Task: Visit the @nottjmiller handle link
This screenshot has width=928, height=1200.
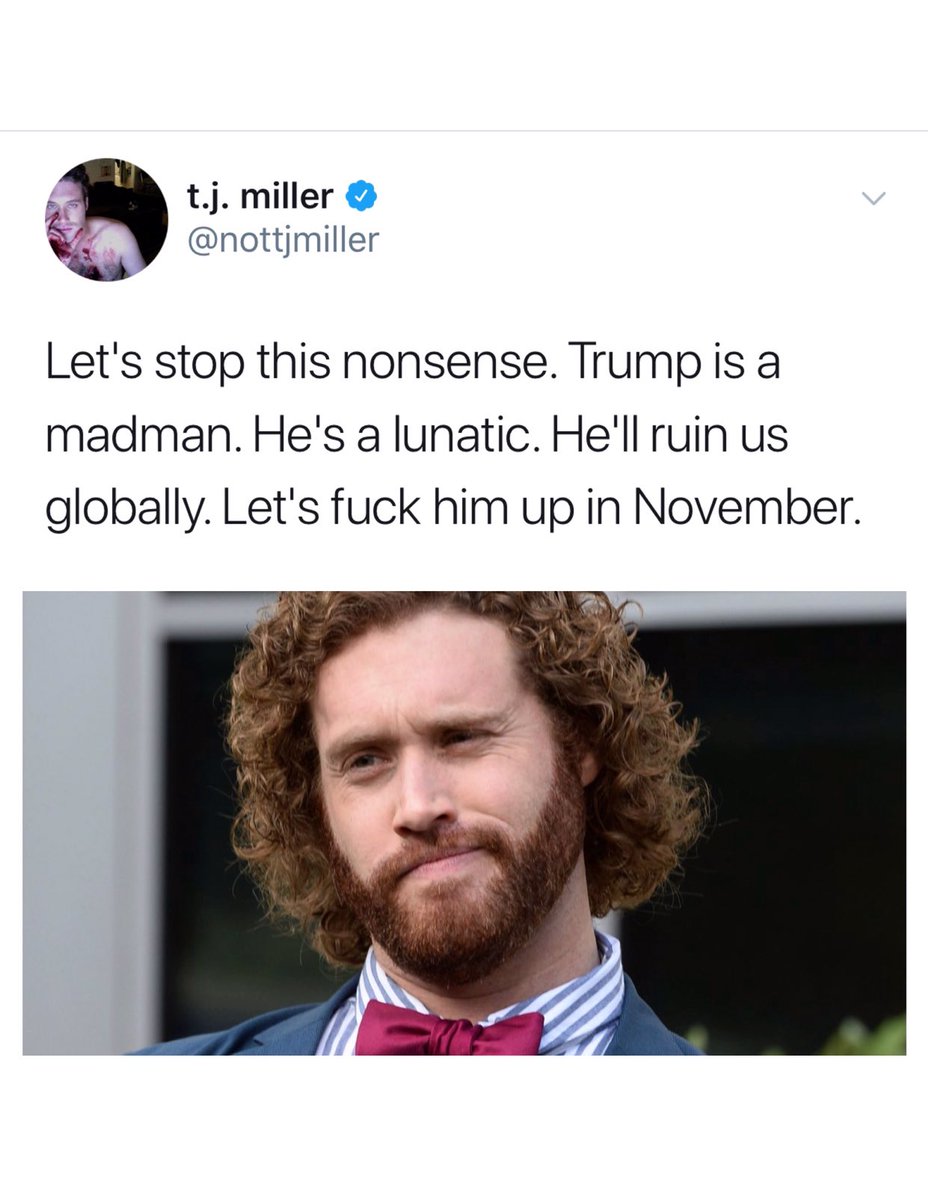Action: pyautogui.click(x=283, y=240)
